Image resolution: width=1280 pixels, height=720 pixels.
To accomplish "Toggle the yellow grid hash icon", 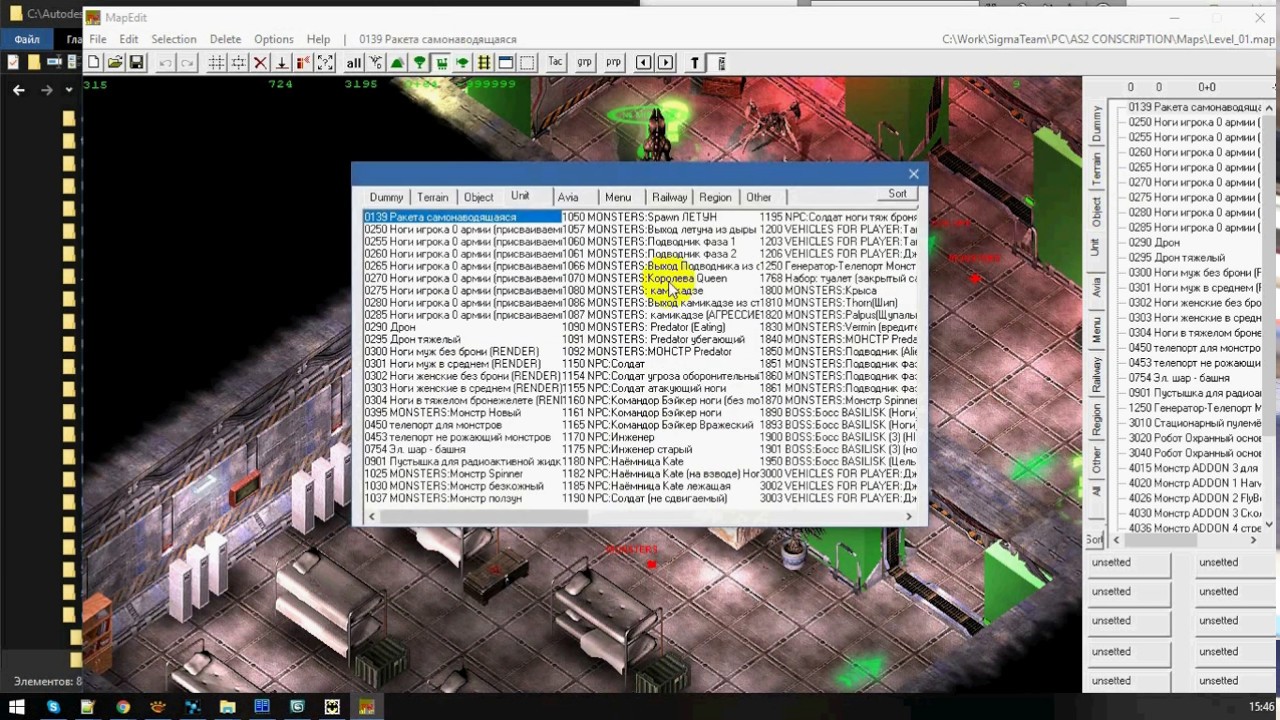I will tap(484, 63).
